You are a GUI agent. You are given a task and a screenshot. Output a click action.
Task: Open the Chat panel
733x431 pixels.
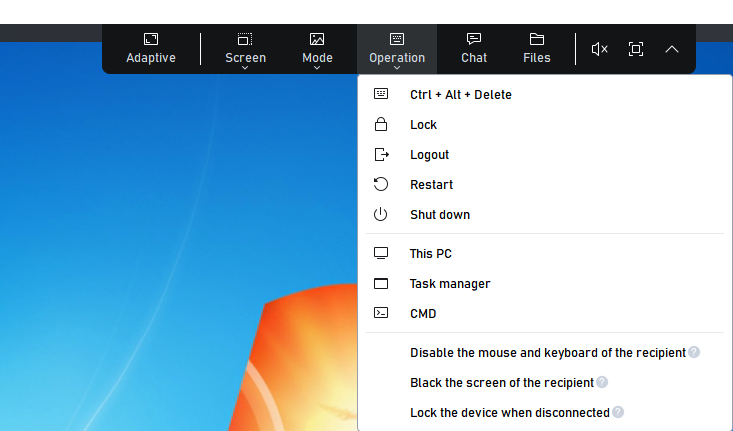(x=474, y=48)
